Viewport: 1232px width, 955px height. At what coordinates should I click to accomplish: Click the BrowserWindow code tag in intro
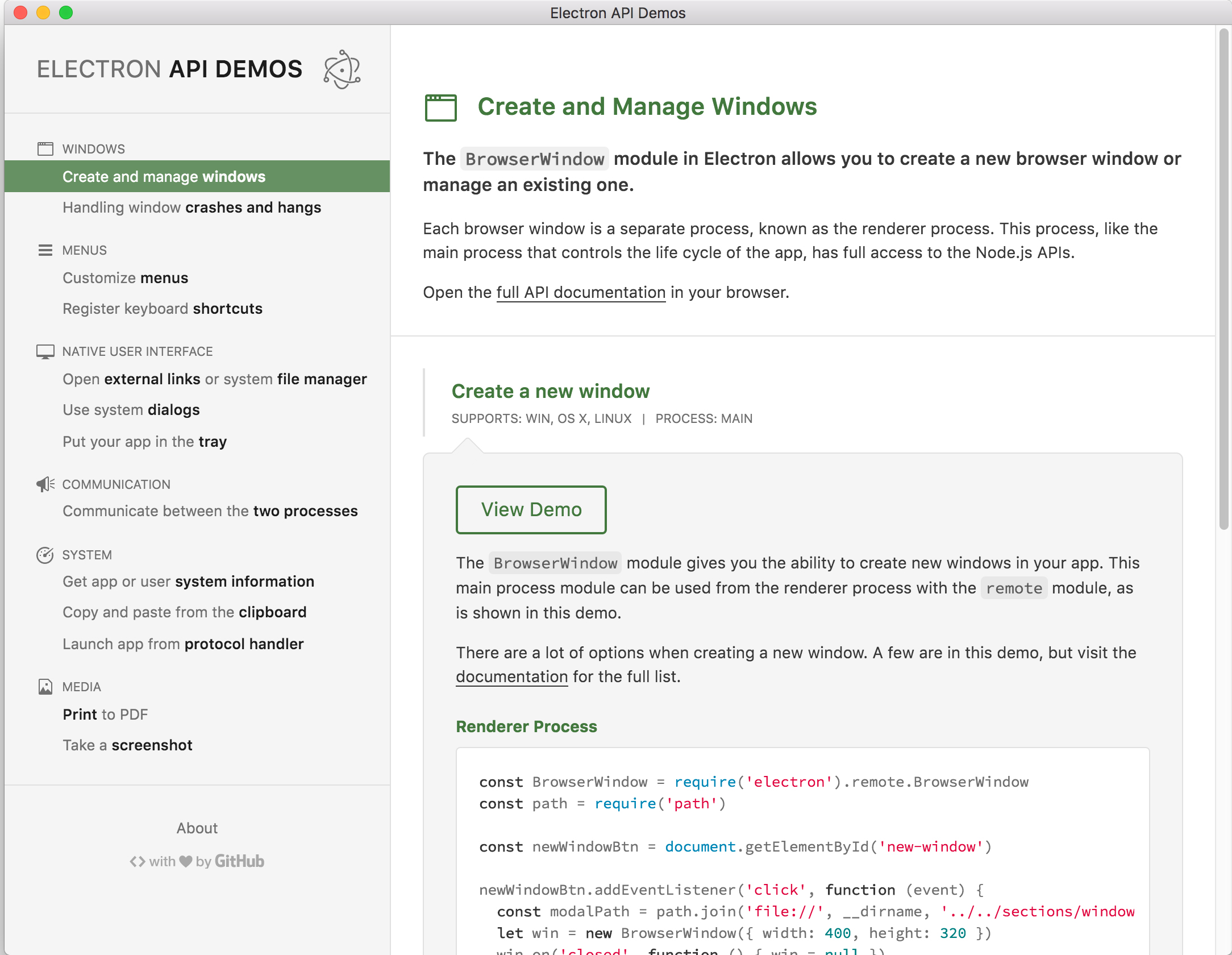coord(535,159)
